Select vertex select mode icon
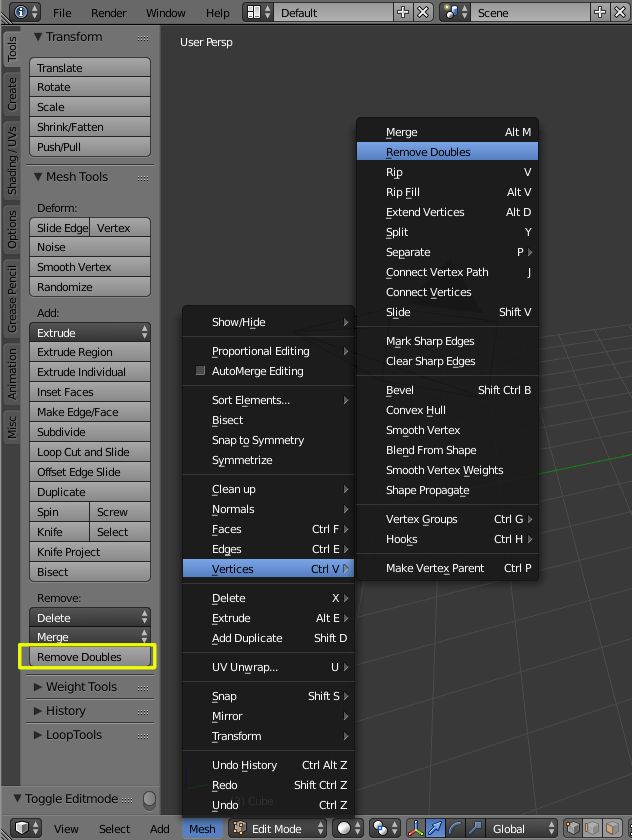 coord(573,828)
